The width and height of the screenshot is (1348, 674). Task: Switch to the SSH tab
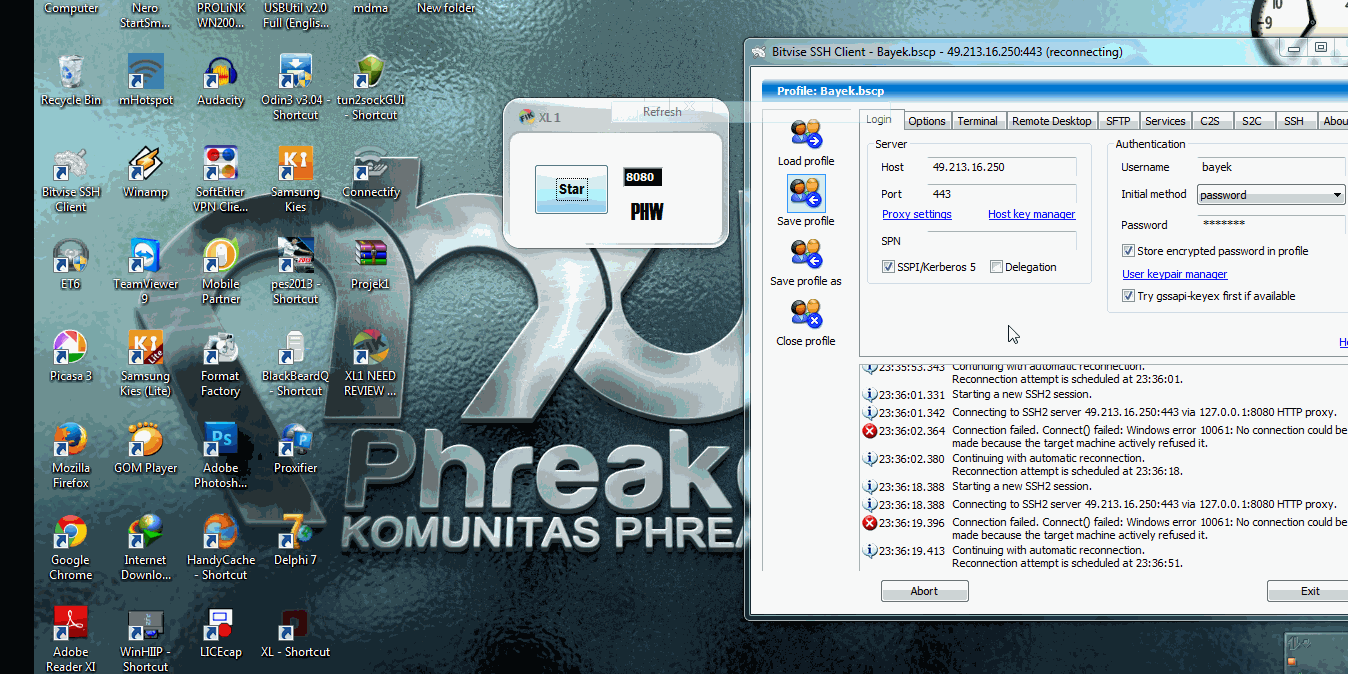[1294, 121]
